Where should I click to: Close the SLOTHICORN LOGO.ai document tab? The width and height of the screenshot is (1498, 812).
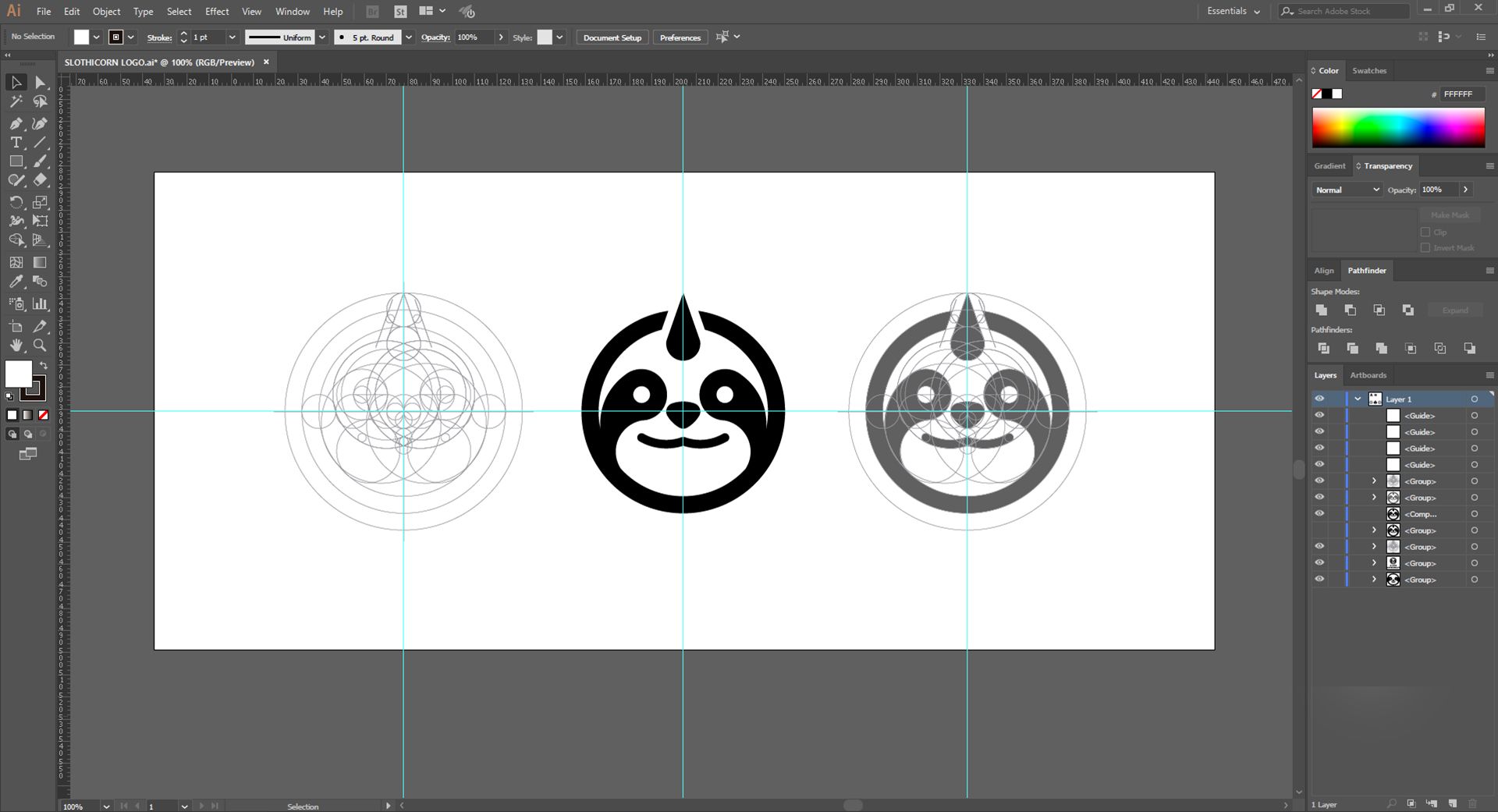click(x=266, y=62)
